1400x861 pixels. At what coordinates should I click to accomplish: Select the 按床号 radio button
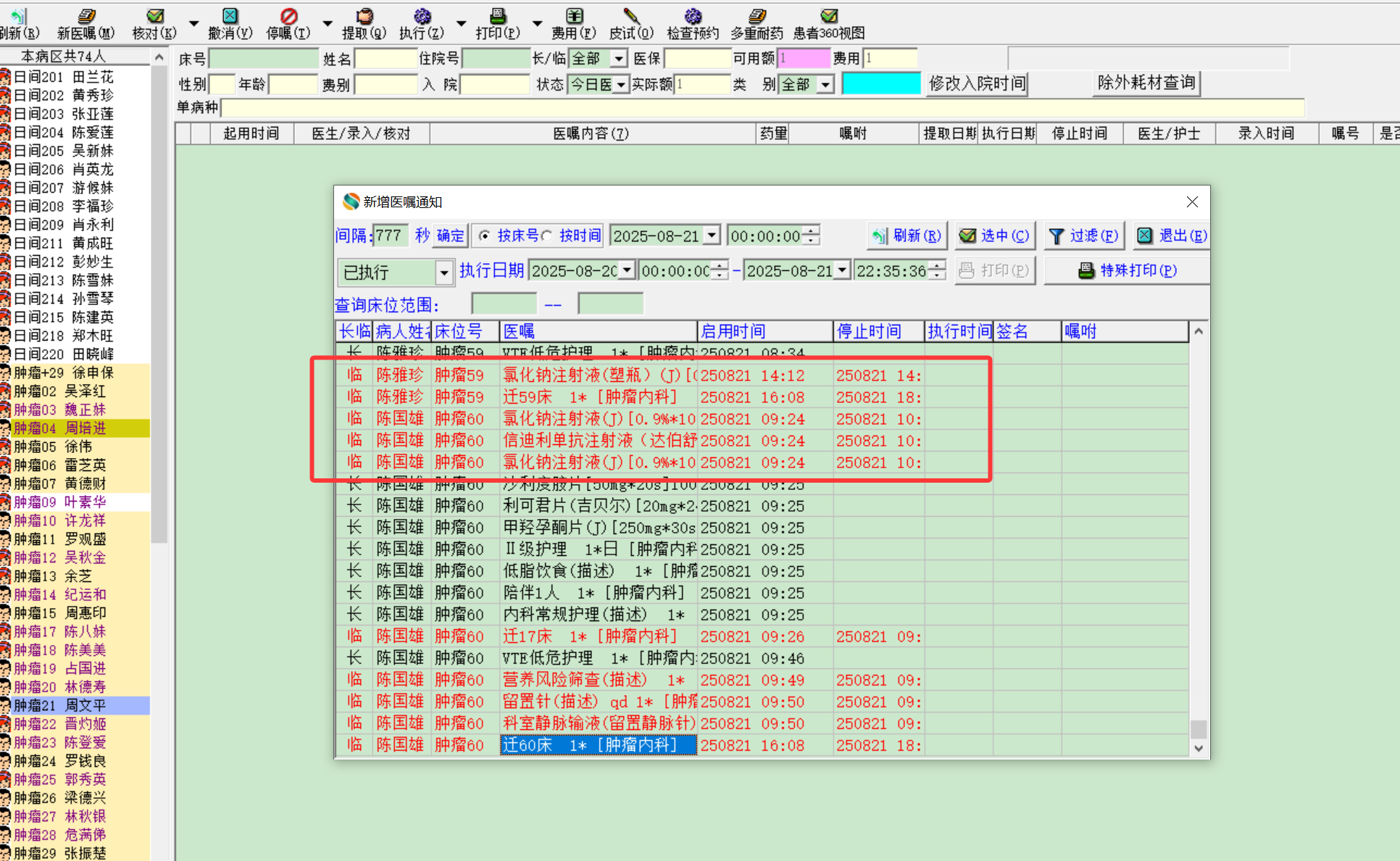(485, 236)
